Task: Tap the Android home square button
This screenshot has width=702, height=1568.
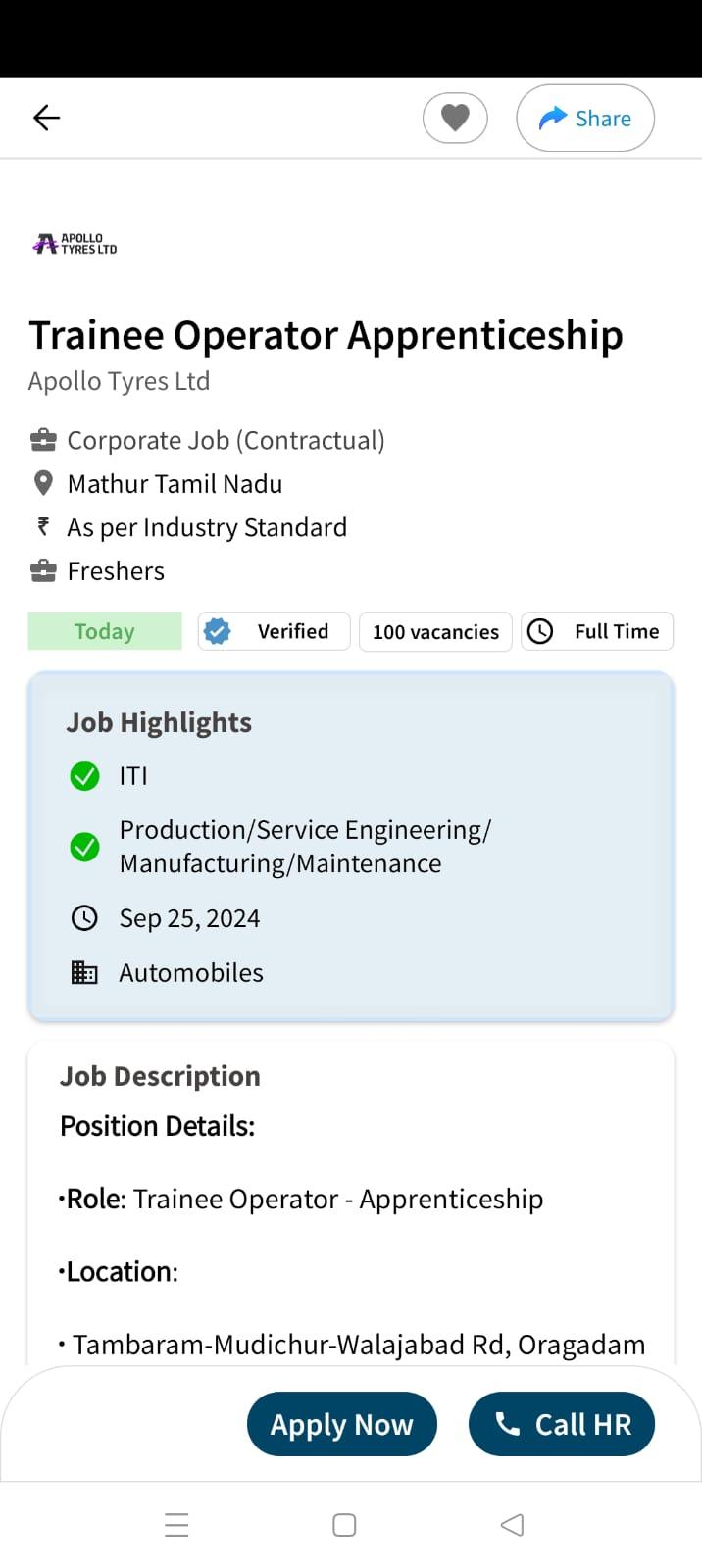Action: 344,1525
